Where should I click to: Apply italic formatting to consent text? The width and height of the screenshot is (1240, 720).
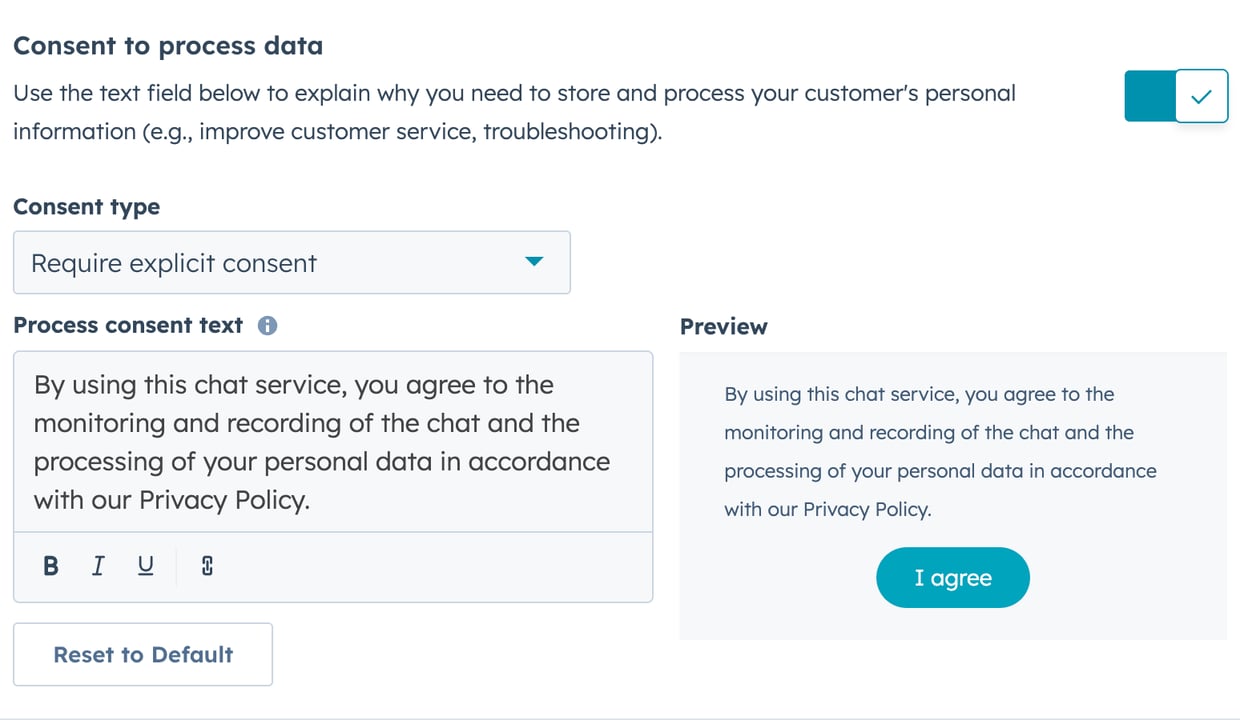coord(97,566)
